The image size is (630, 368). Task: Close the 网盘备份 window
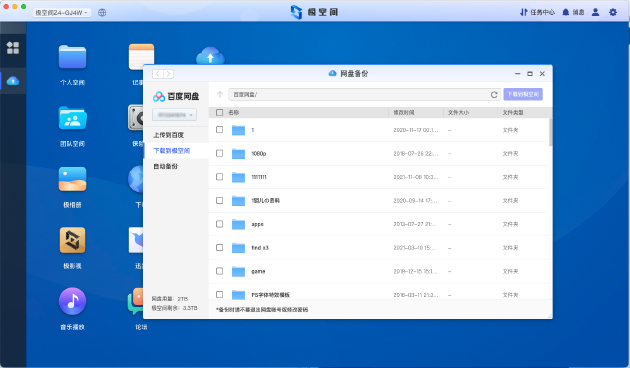tap(542, 74)
